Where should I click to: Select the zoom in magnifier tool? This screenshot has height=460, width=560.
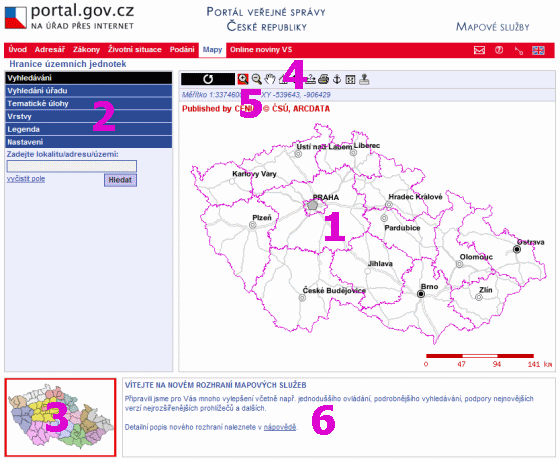click(x=243, y=79)
